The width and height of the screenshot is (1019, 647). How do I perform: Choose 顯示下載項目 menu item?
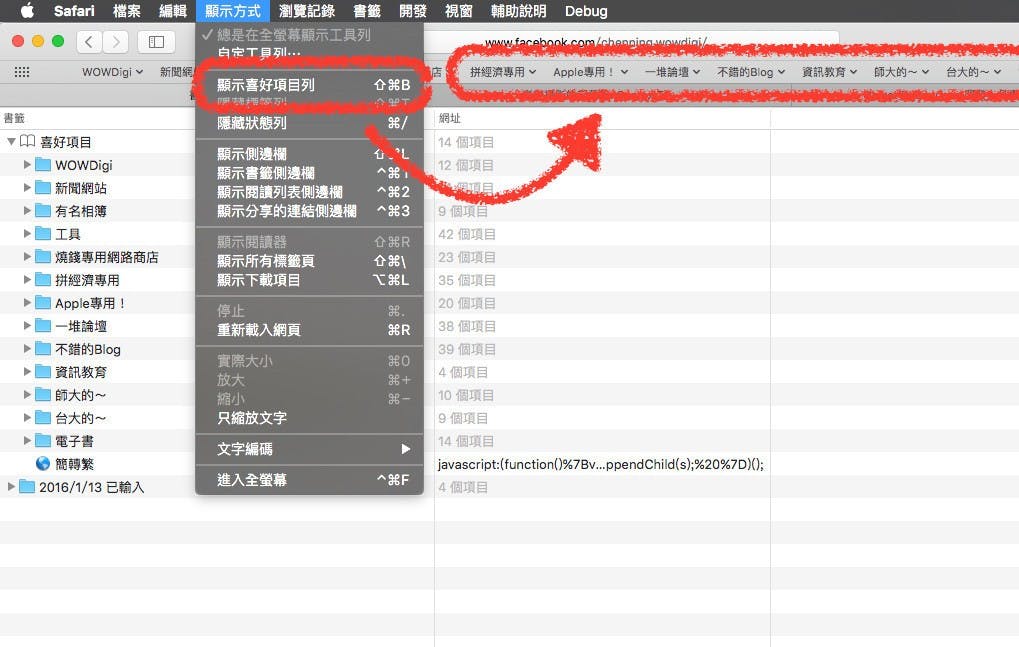309,280
